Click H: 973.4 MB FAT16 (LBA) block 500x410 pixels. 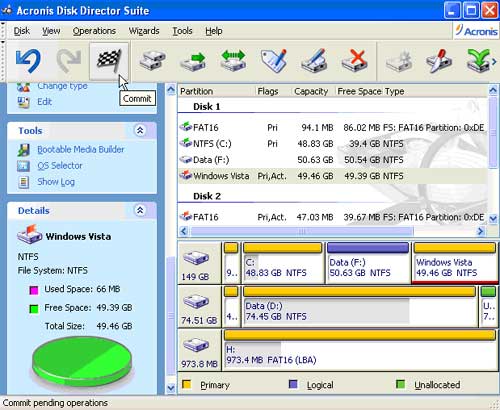coord(360,350)
